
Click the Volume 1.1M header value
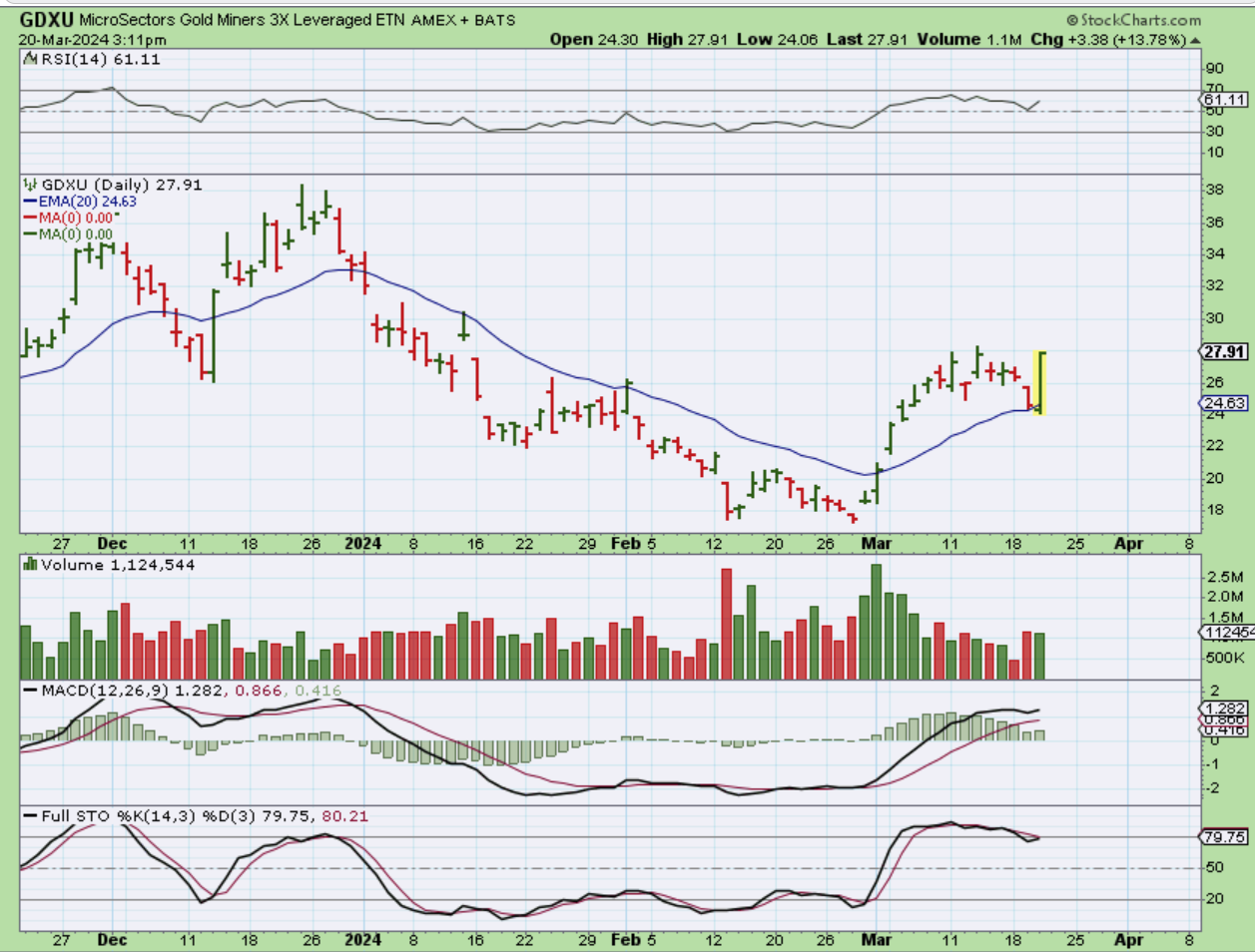coord(969,40)
